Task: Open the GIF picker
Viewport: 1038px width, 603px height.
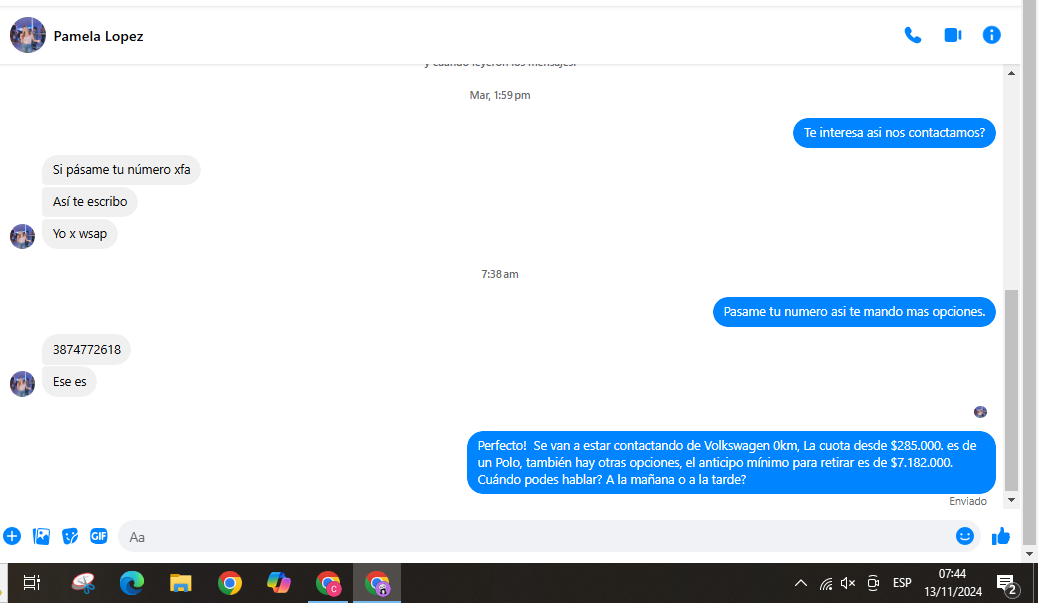Action: click(x=99, y=536)
